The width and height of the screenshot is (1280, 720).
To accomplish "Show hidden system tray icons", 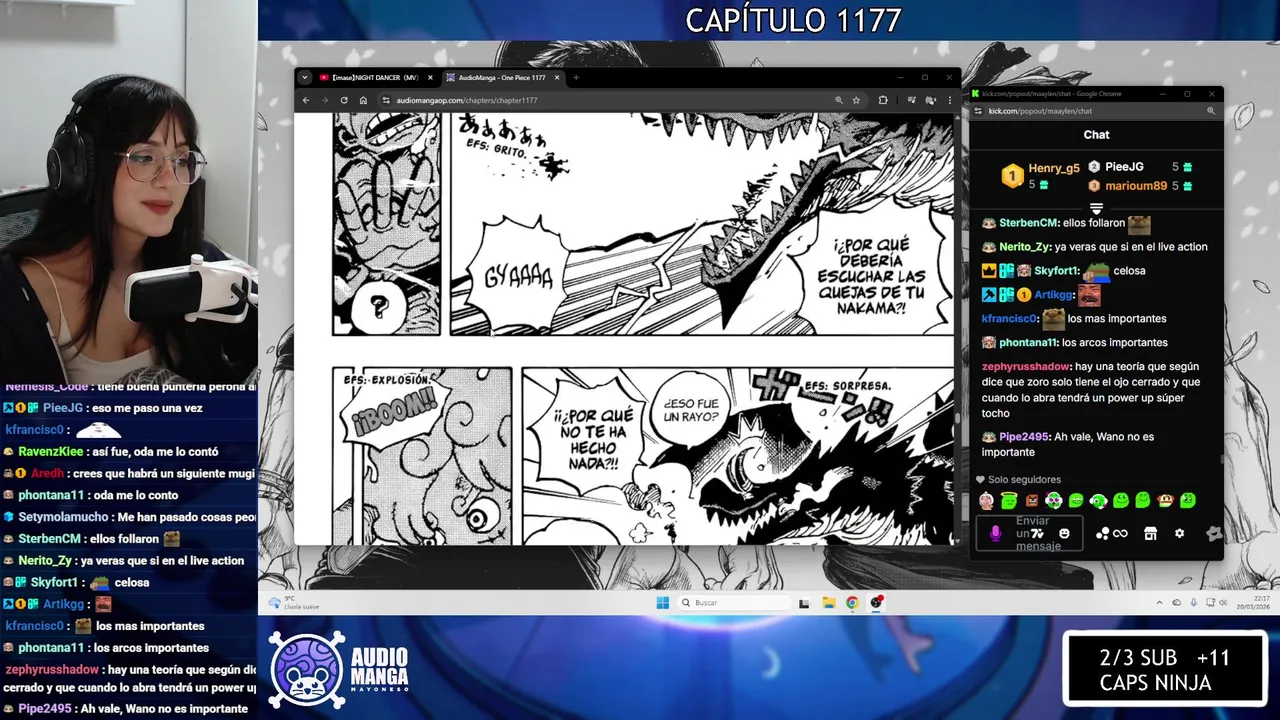I will 1160,603.
